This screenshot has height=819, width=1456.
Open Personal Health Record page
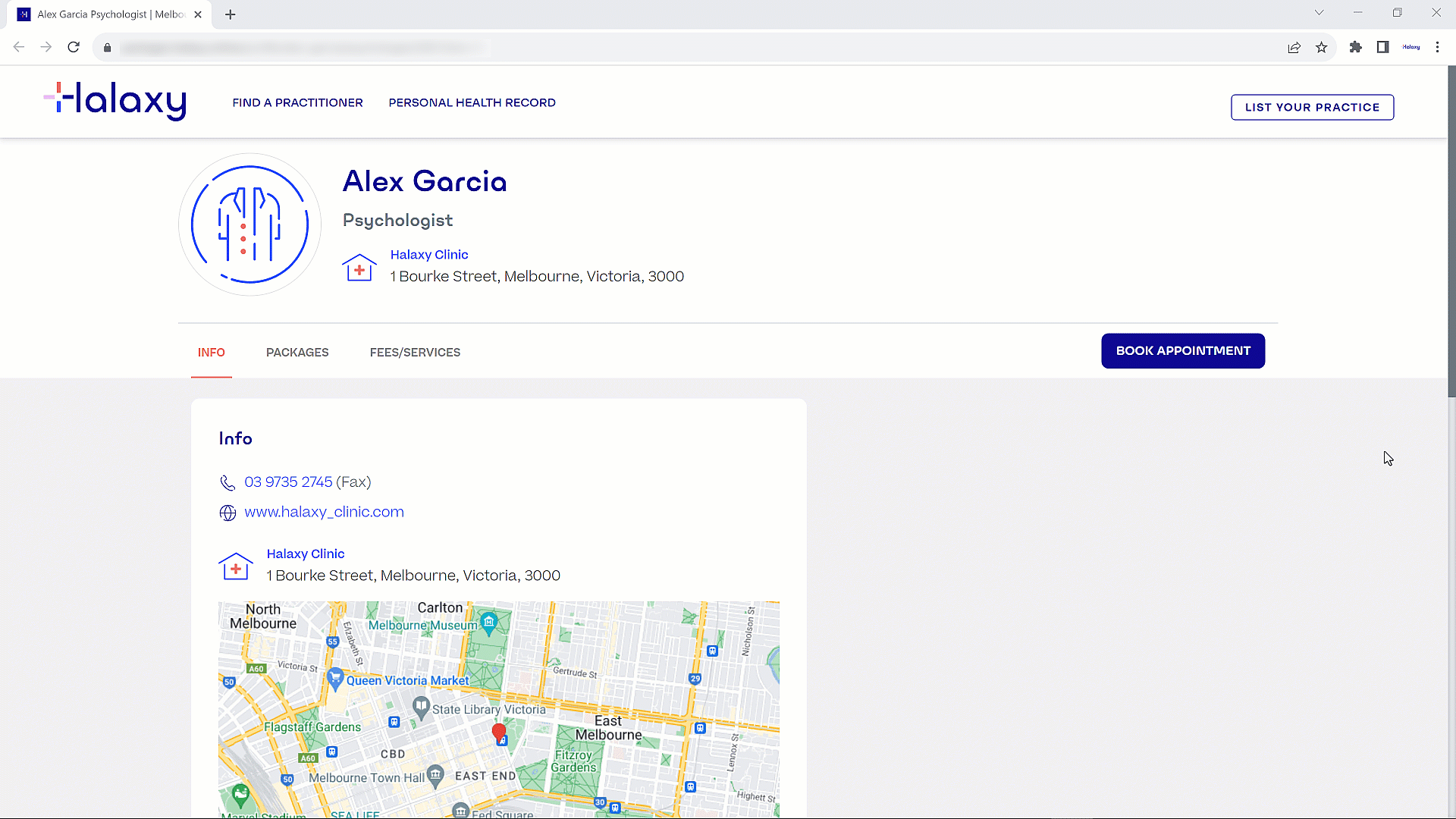click(x=472, y=102)
